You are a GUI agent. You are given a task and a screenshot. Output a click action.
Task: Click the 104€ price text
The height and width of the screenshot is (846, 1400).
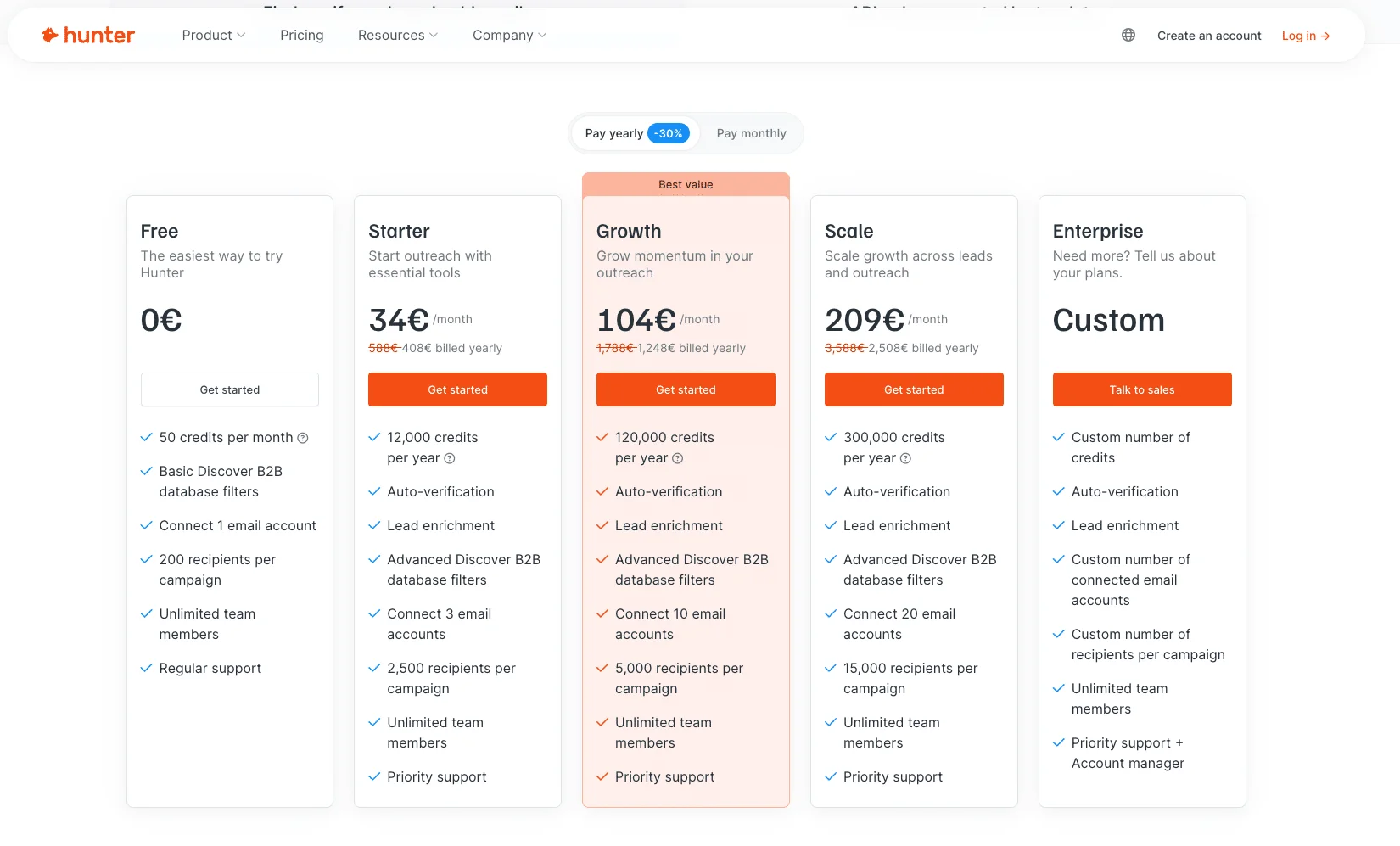click(636, 320)
